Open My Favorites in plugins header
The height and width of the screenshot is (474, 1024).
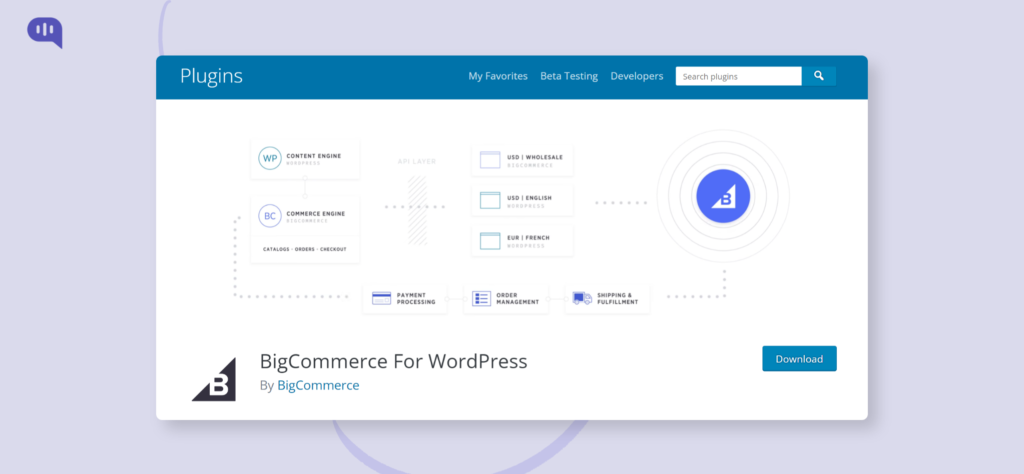tap(498, 76)
